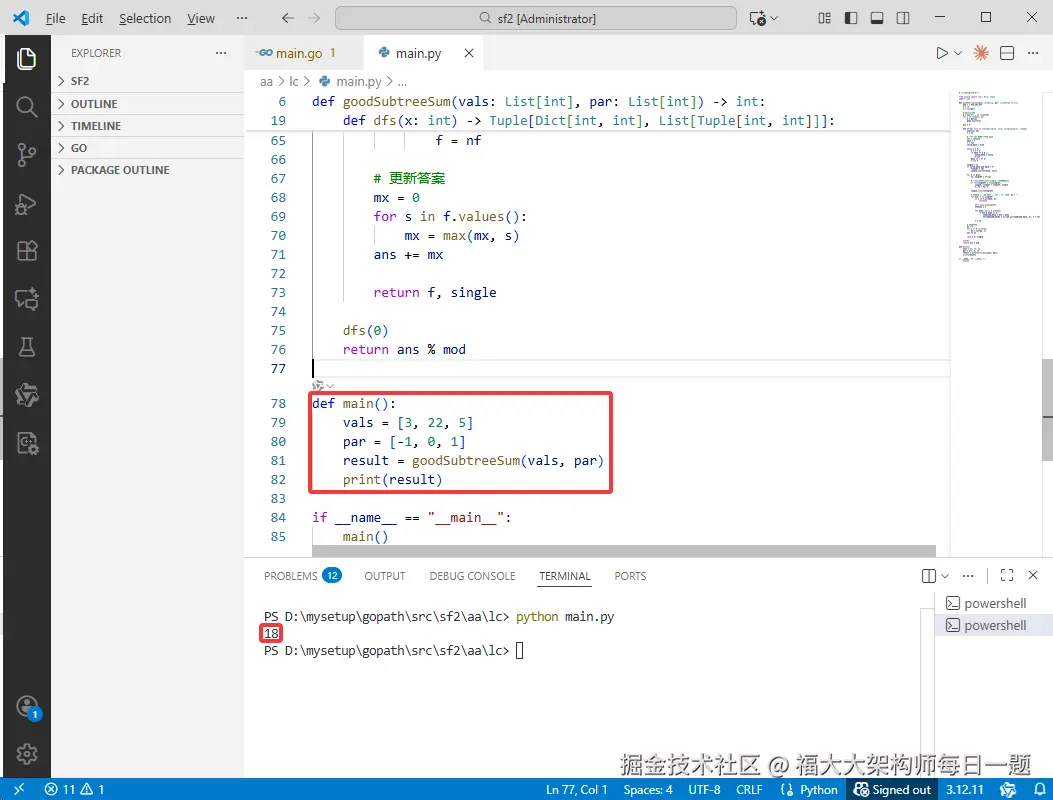Expand the TIMELINE section
The width and height of the screenshot is (1053, 800).
(x=148, y=126)
